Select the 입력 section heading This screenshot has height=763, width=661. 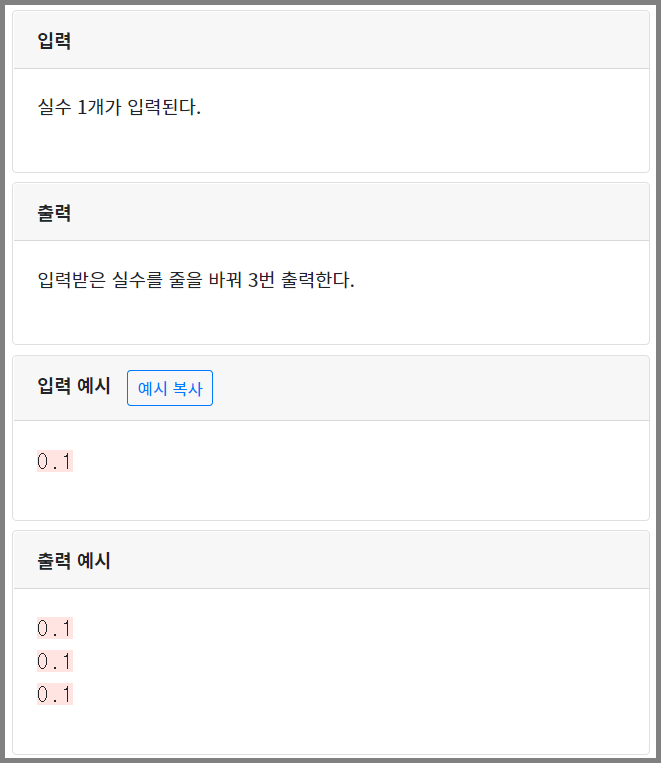[x=54, y=40]
